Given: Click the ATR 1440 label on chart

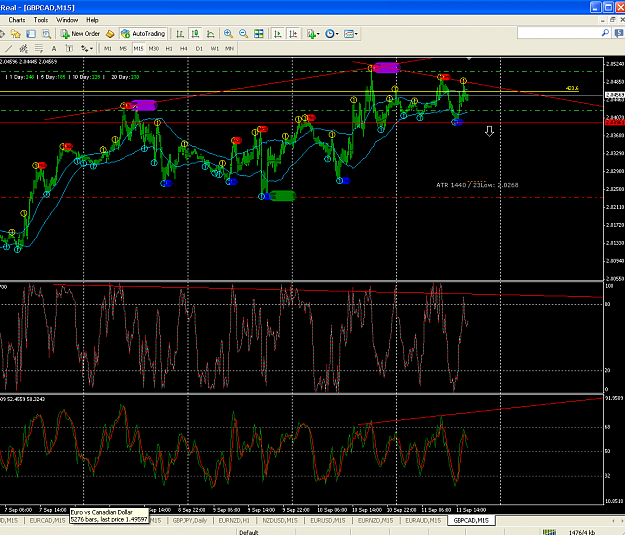Looking at the screenshot, I should tap(477, 185).
